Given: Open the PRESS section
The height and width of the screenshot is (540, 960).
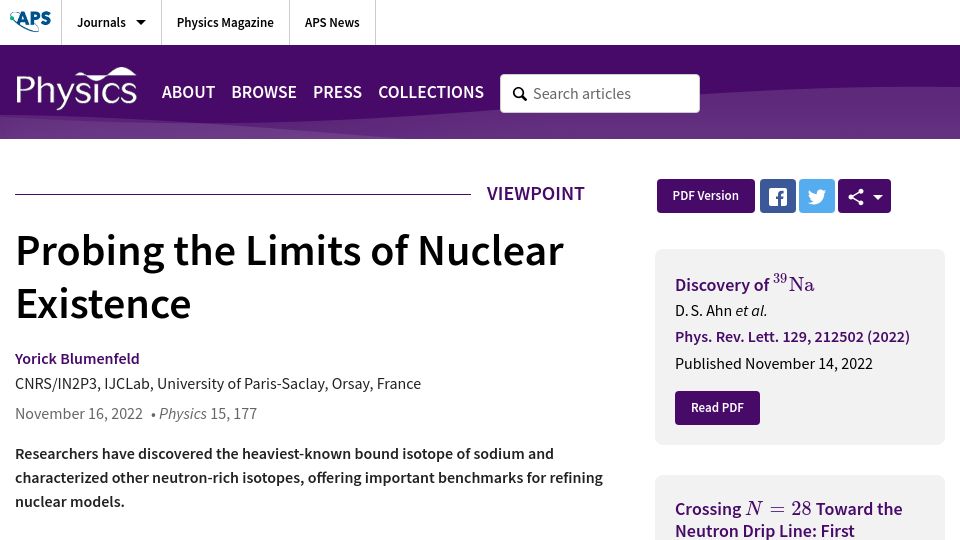Looking at the screenshot, I should tap(337, 92).
